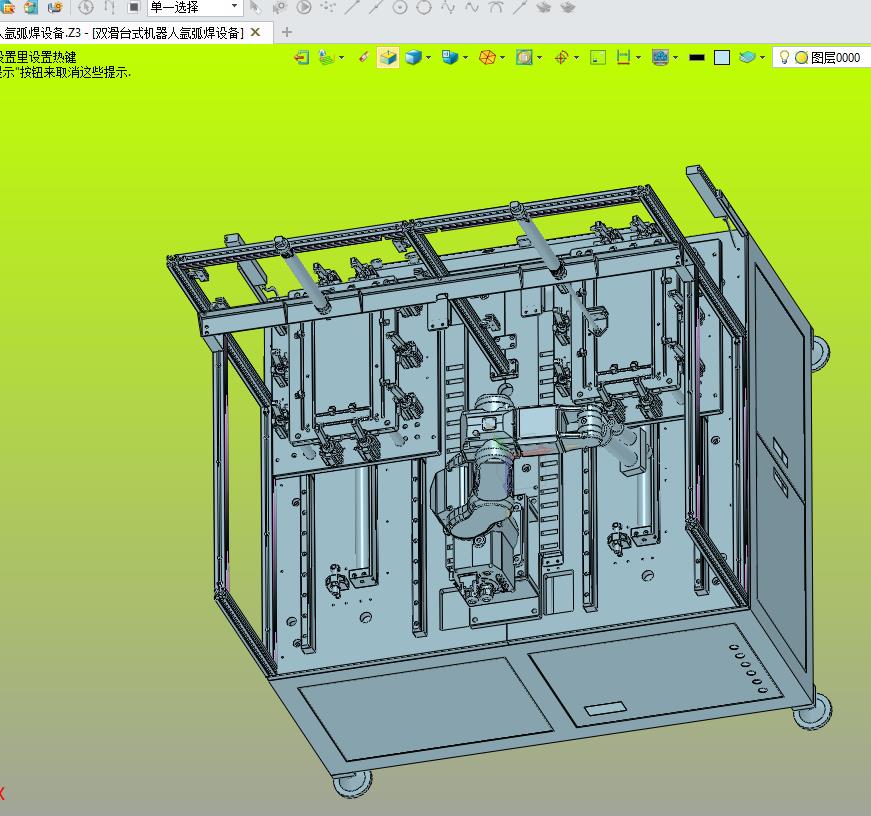Click the eraser/clear highlight icon

click(x=363, y=57)
